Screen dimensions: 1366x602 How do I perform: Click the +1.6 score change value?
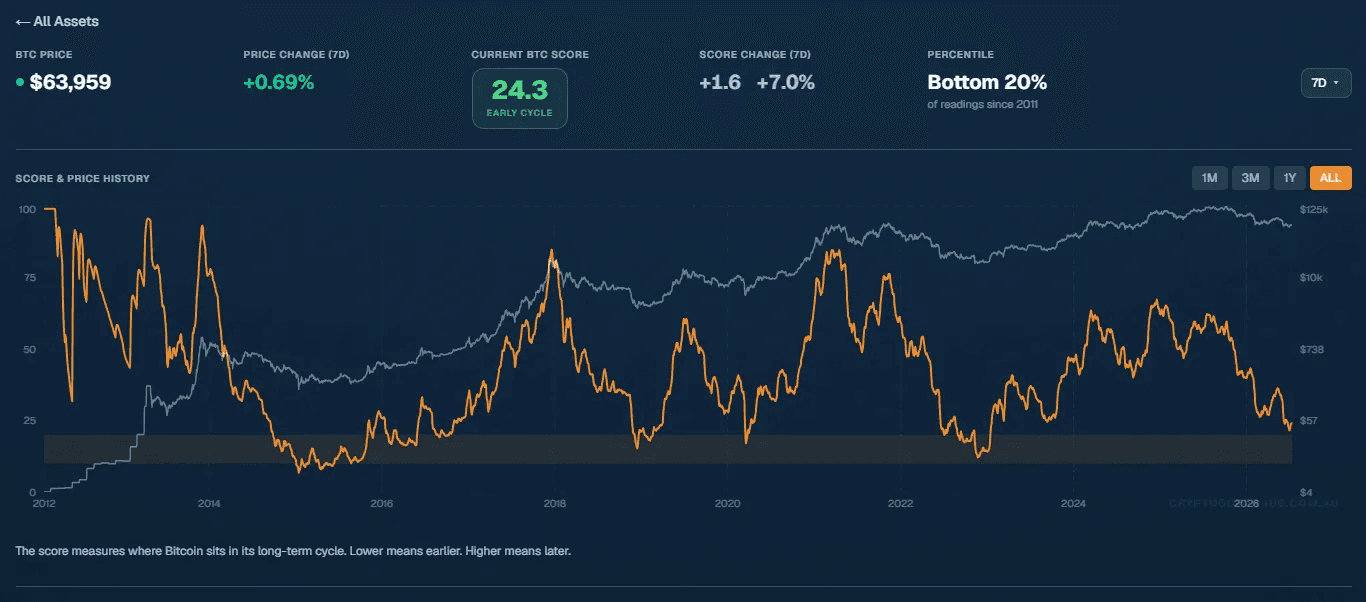coord(720,83)
